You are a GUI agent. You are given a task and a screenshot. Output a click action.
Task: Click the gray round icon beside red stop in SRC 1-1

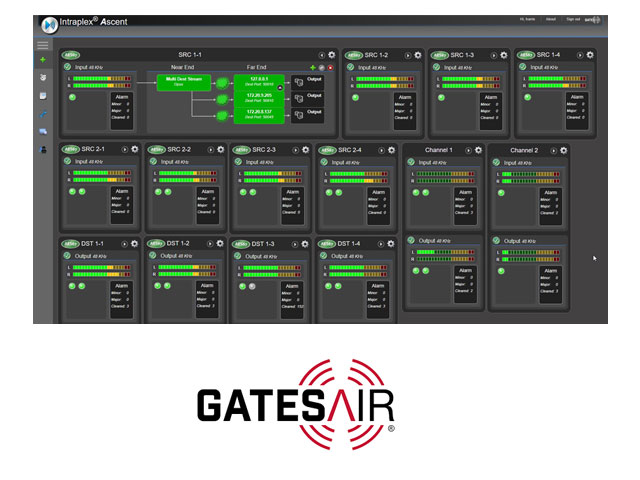coord(322,68)
